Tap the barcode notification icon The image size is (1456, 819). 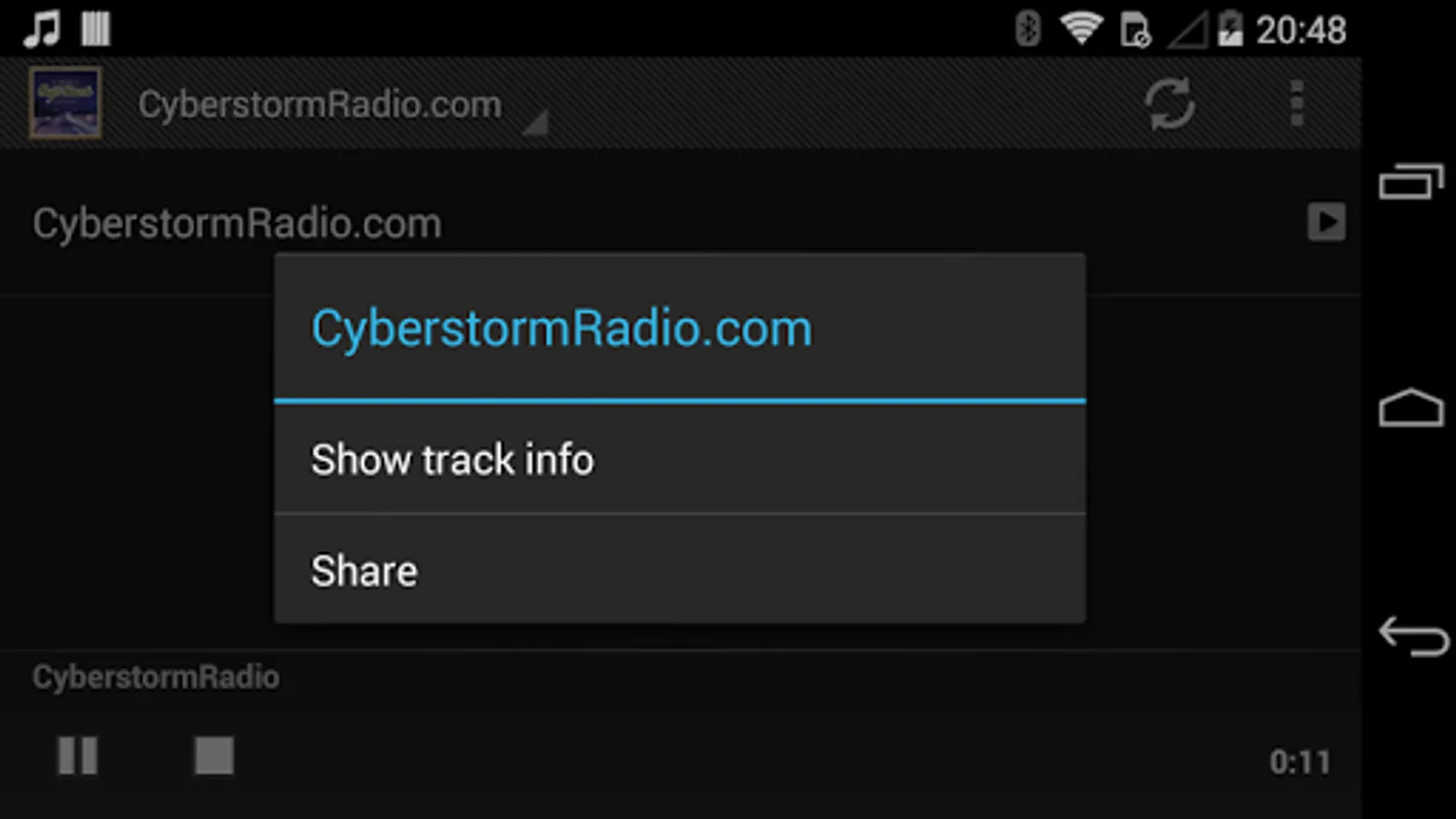point(96,29)
